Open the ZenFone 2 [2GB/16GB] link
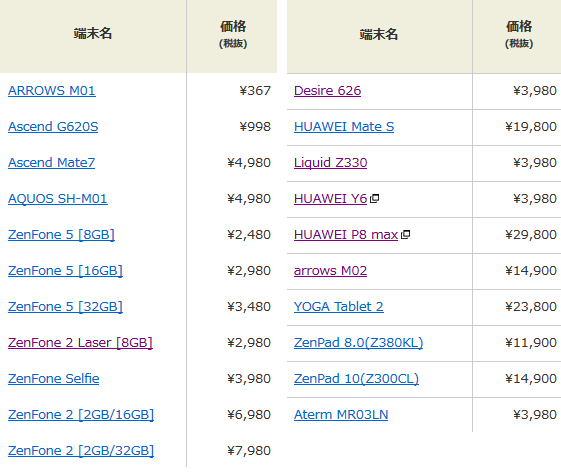Screen dimensions: 561x472 [x=81, y=415]
